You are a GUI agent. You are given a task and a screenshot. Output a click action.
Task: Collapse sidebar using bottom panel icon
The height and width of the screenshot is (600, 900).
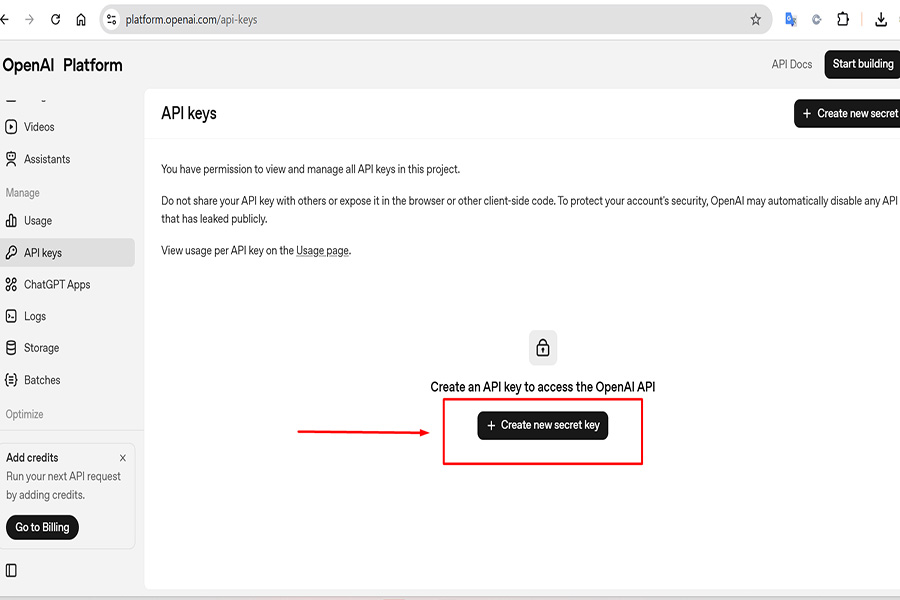tap(11, 570)
